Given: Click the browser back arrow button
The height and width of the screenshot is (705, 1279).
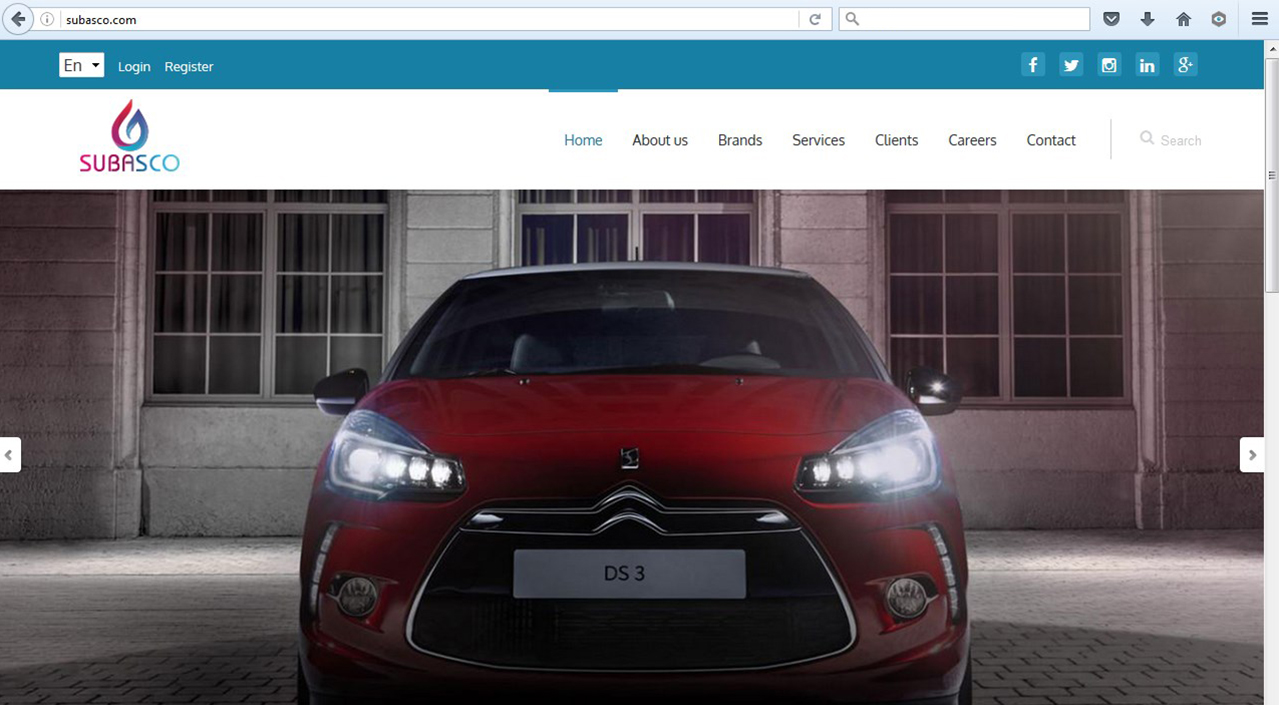Looking at the screenshot, I should 18,19.
